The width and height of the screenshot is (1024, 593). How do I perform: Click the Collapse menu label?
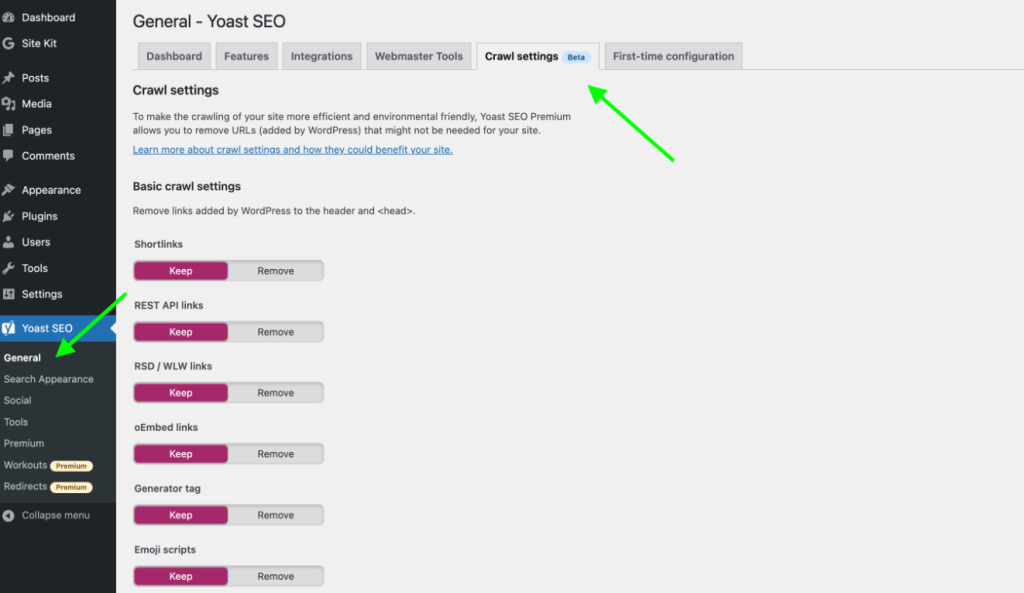click(56, 515)
